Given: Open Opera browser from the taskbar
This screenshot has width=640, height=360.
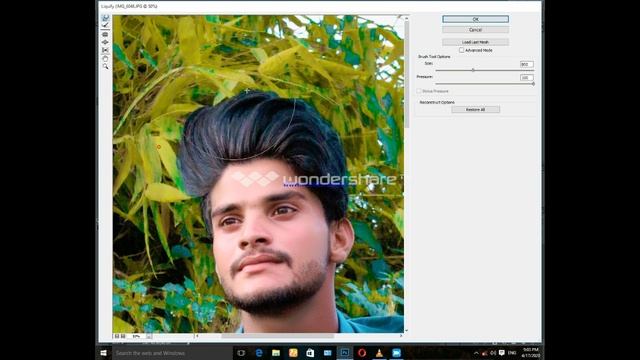Looking at the screenshot, I should click(x=362, y=353).
